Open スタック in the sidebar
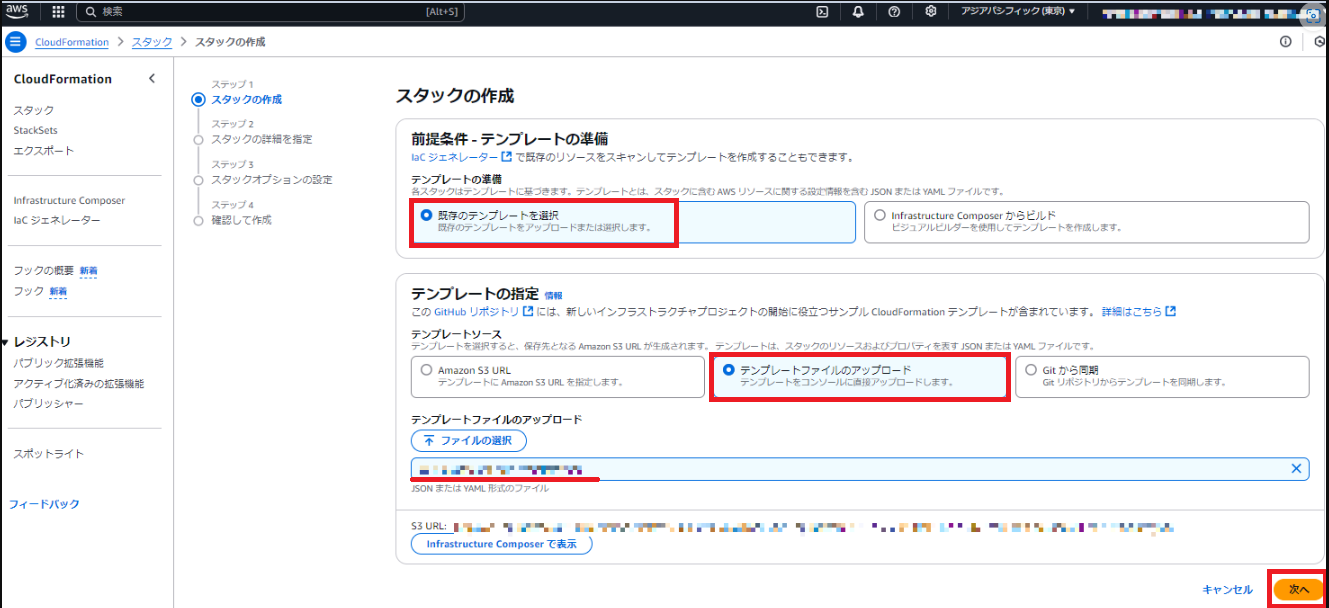Viewport: 1329px width, 608px height. (x=34, y=110)
